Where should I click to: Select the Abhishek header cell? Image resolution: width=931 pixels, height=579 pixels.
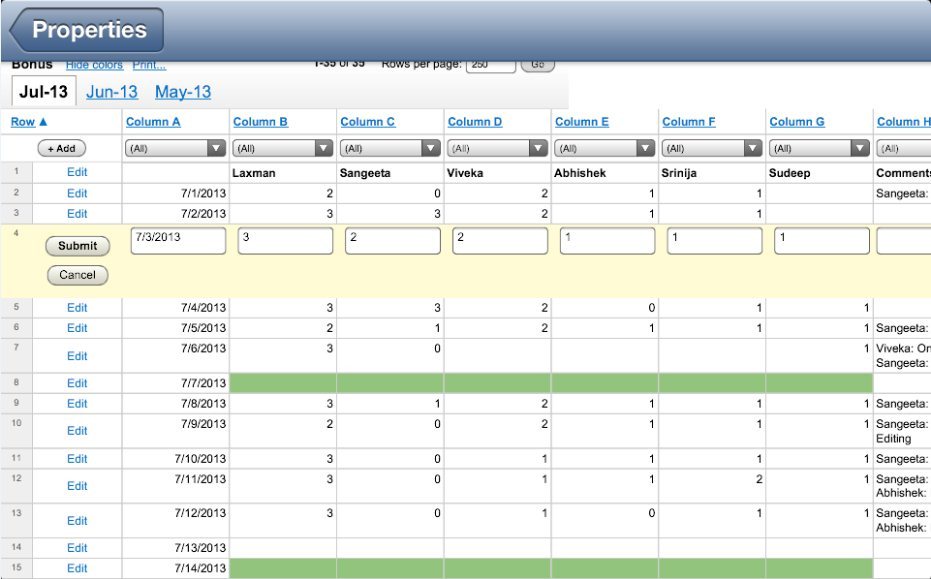(x=605, y=173)
